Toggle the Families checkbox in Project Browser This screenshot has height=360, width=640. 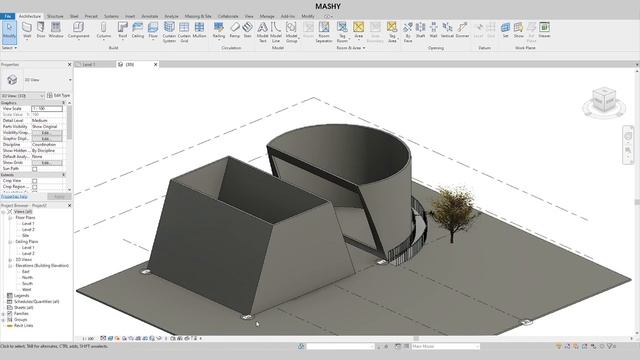click(x=10, y=313)
